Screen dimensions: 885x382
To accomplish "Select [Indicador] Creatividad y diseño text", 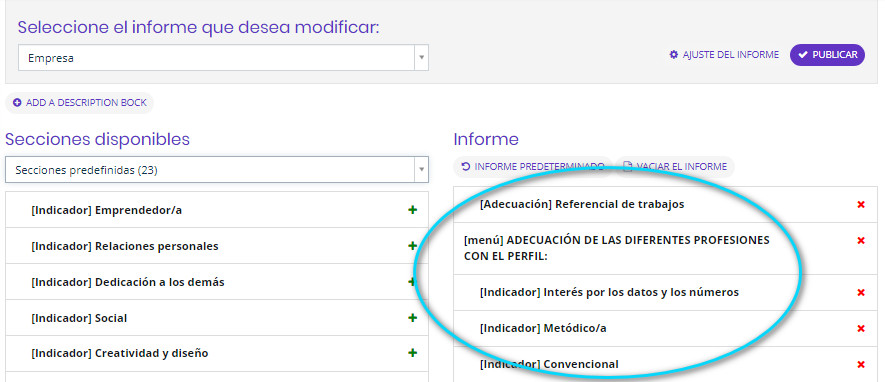I will 120,354.
